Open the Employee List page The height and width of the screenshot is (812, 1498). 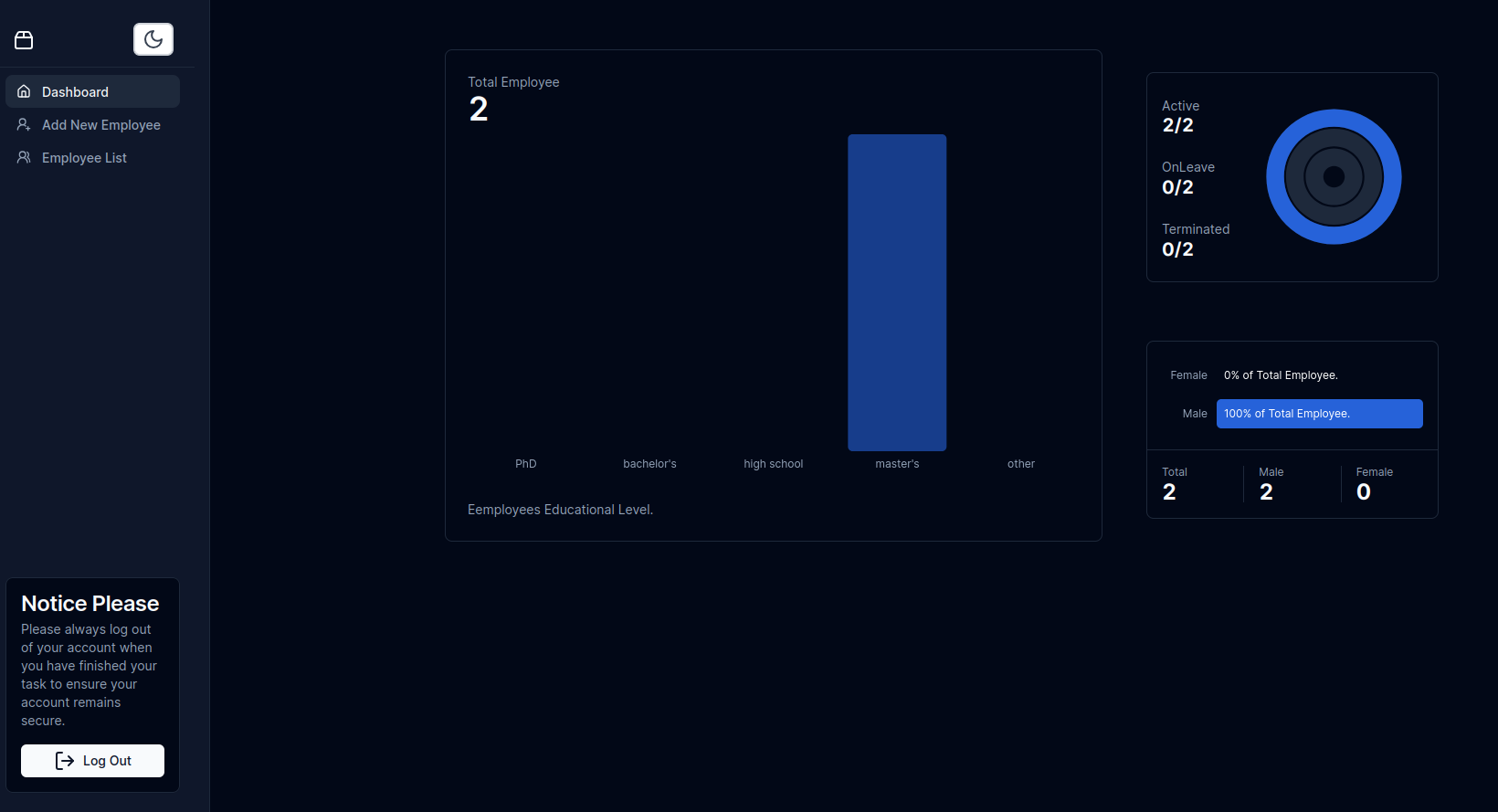[x=84, y=158]
